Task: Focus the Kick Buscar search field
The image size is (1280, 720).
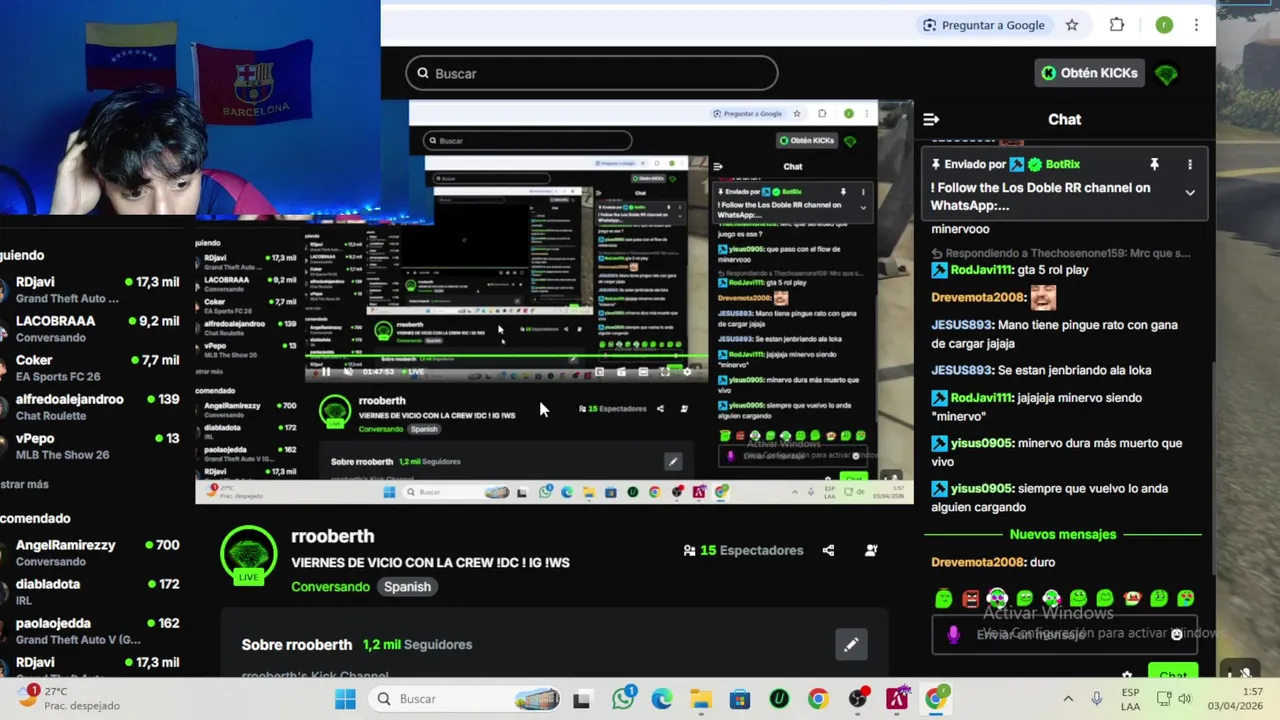Action: pos(592,73)
